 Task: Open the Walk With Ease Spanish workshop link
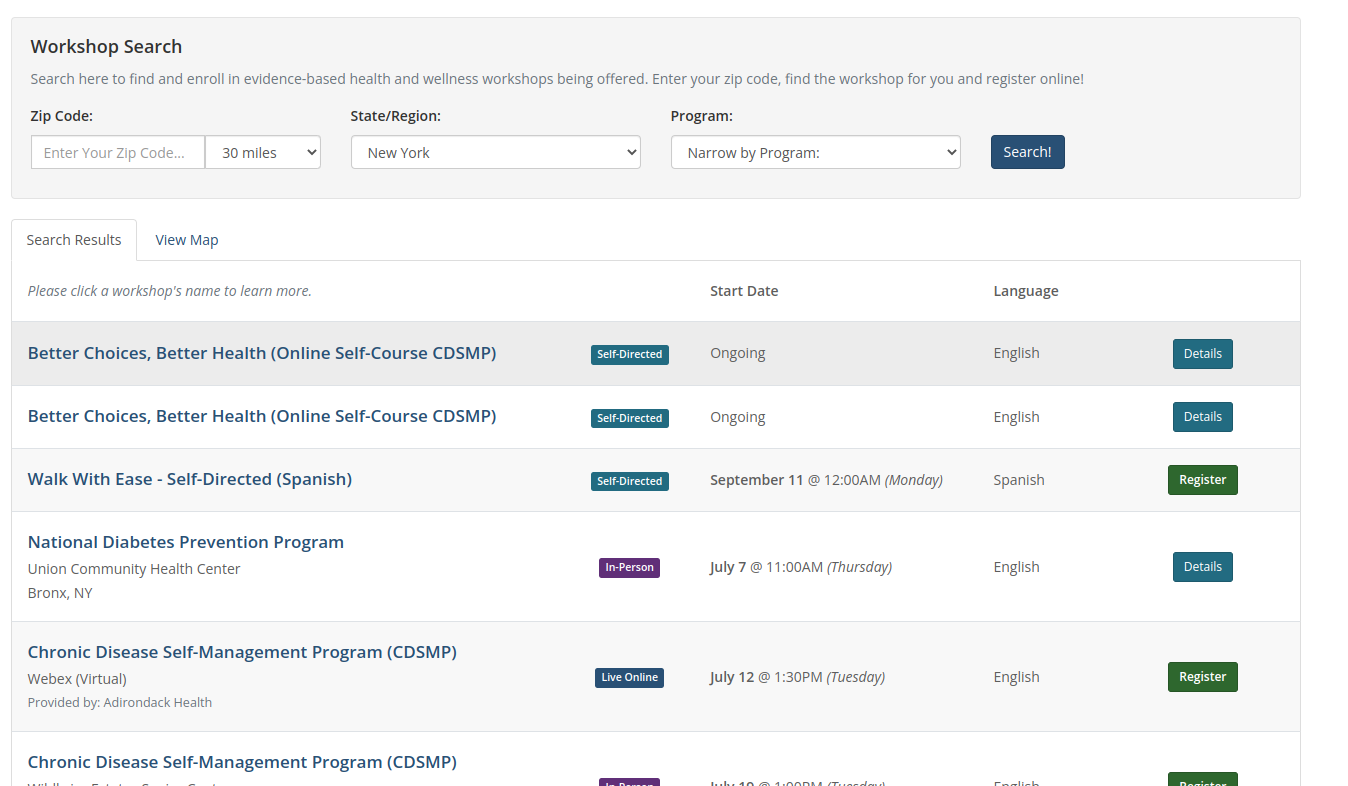pyautogui.click(x=189, y=479)
